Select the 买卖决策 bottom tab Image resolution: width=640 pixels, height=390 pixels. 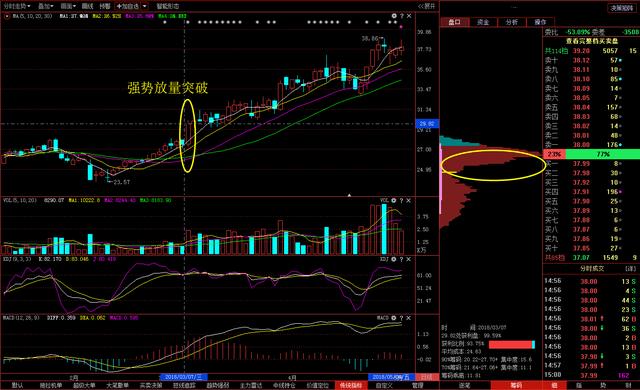point(151,385)
